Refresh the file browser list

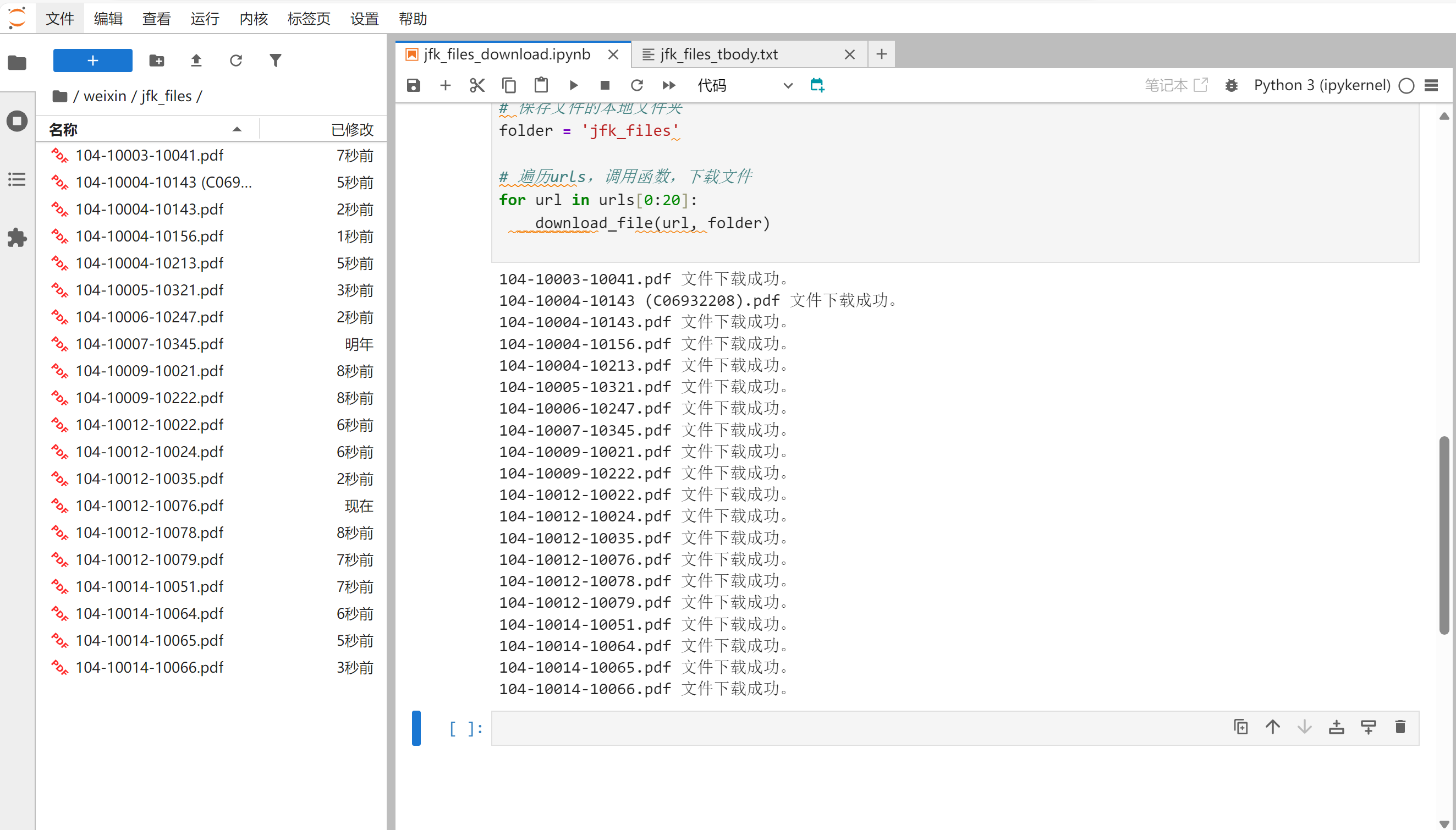pos(235,61)
